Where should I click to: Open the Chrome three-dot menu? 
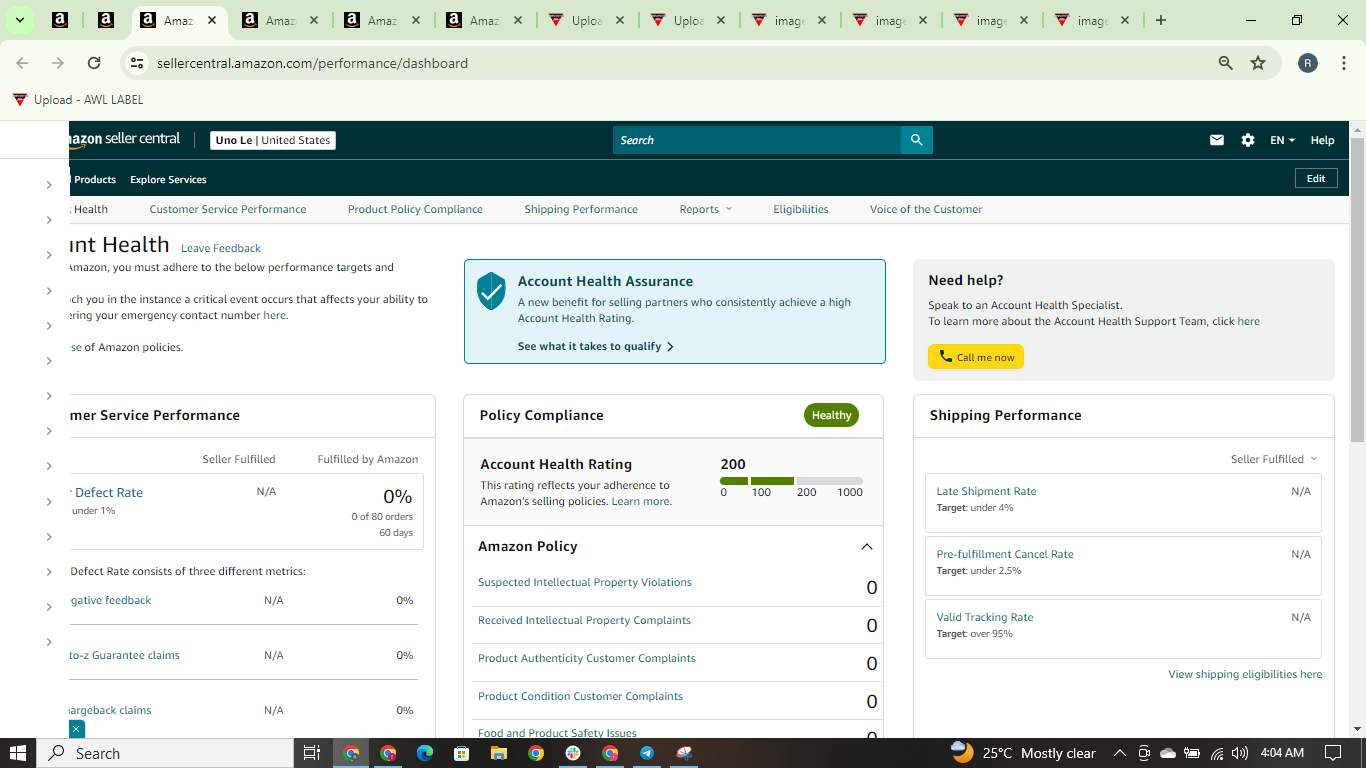pyautogui.click(x=1344, y=63)
